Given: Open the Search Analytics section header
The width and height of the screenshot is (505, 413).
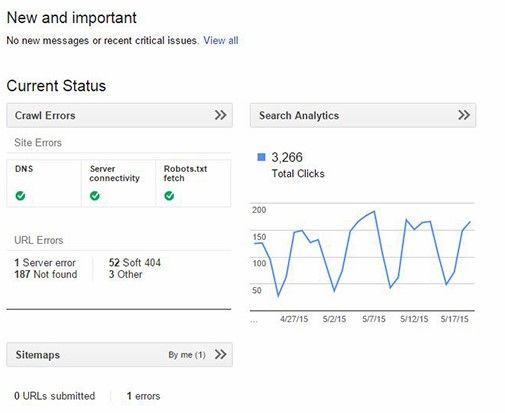Looking at the screenshot, I should pyautogui.click(x=363, y=115).
